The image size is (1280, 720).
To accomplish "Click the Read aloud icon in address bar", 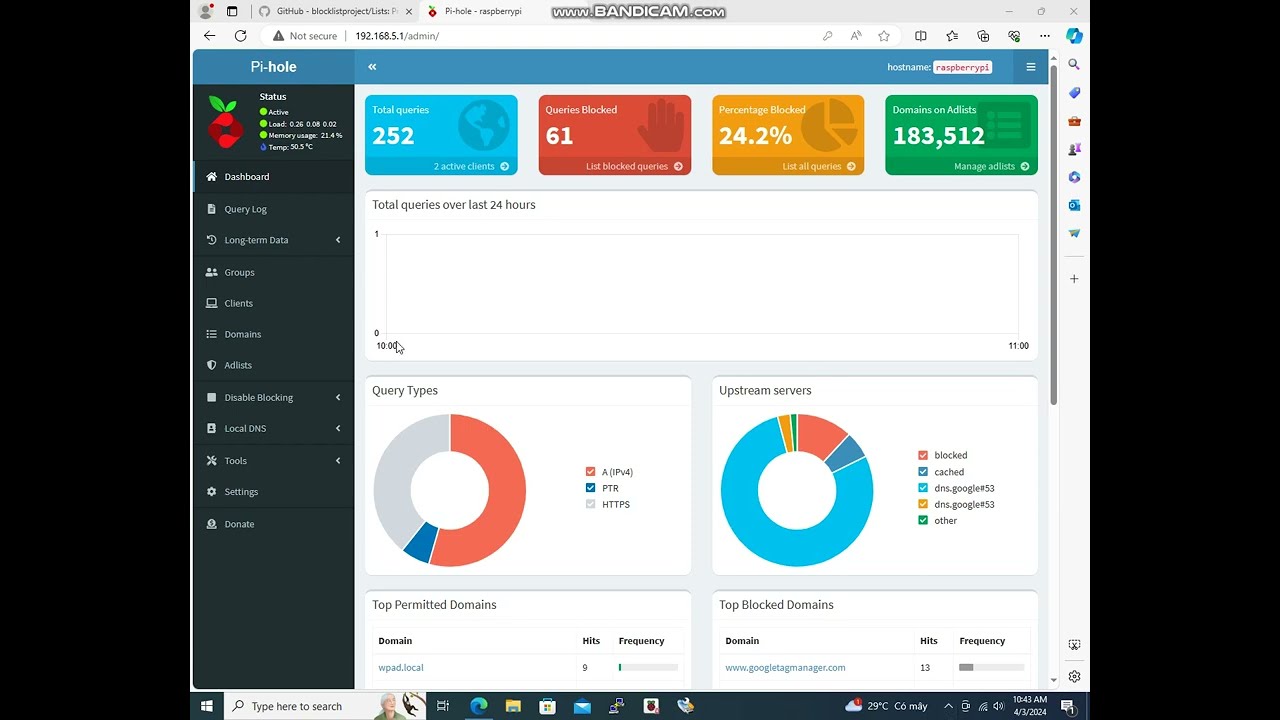I will (x=856, y=36).
